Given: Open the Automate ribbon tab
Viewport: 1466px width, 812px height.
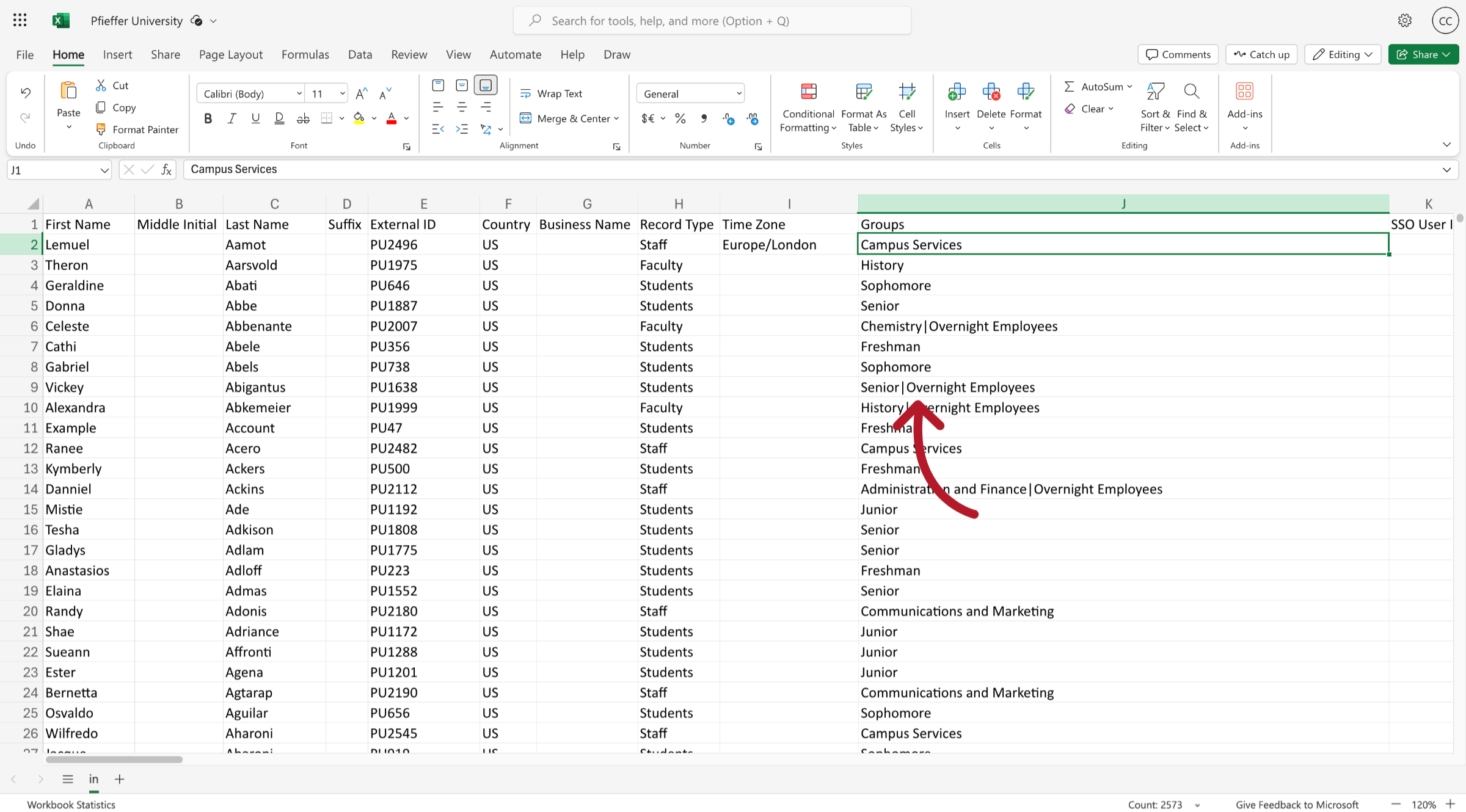Looking at the screenshot, I should click(515, 54).
